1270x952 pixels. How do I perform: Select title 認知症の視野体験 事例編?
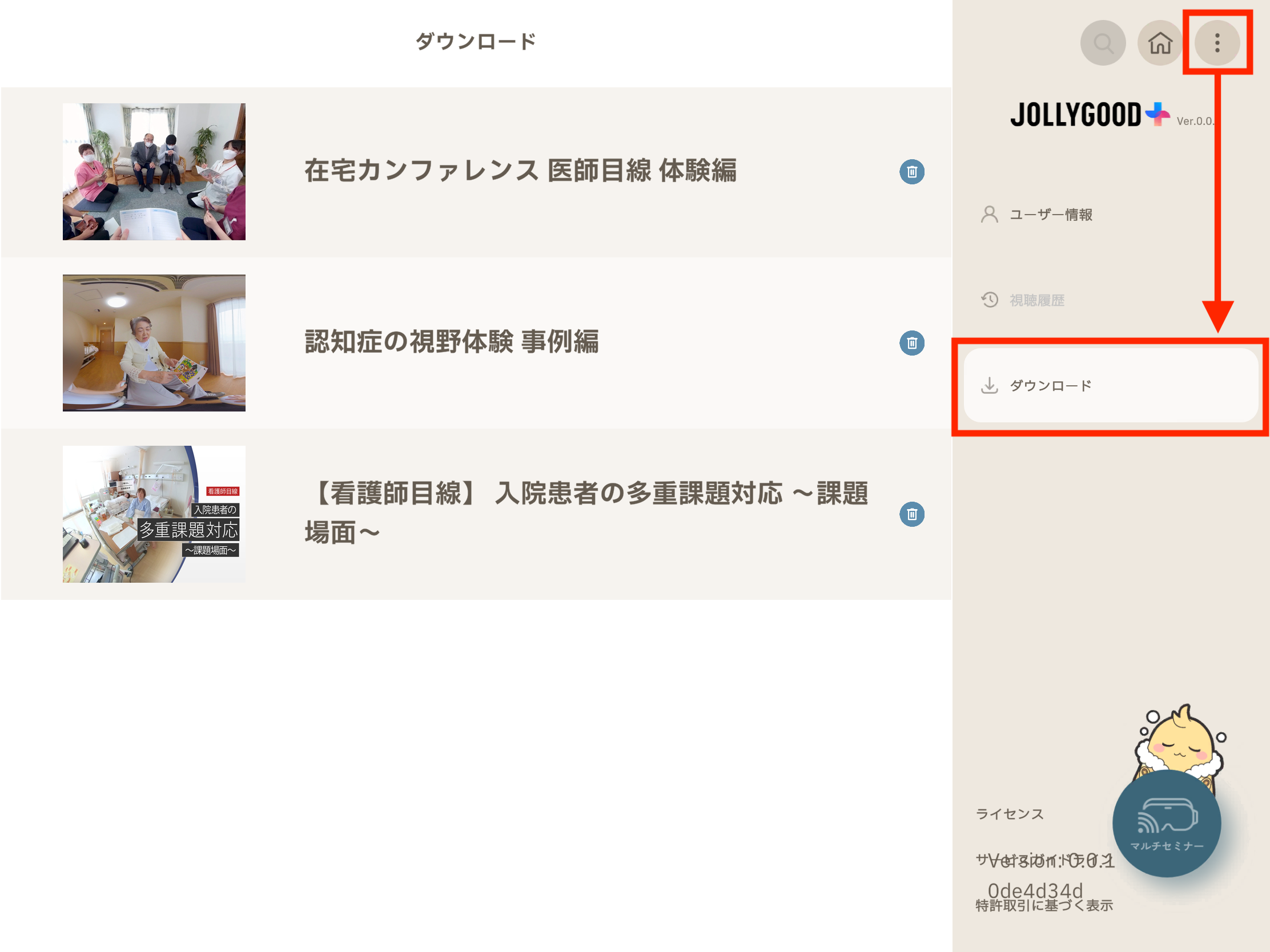click(x=452, y=342)
